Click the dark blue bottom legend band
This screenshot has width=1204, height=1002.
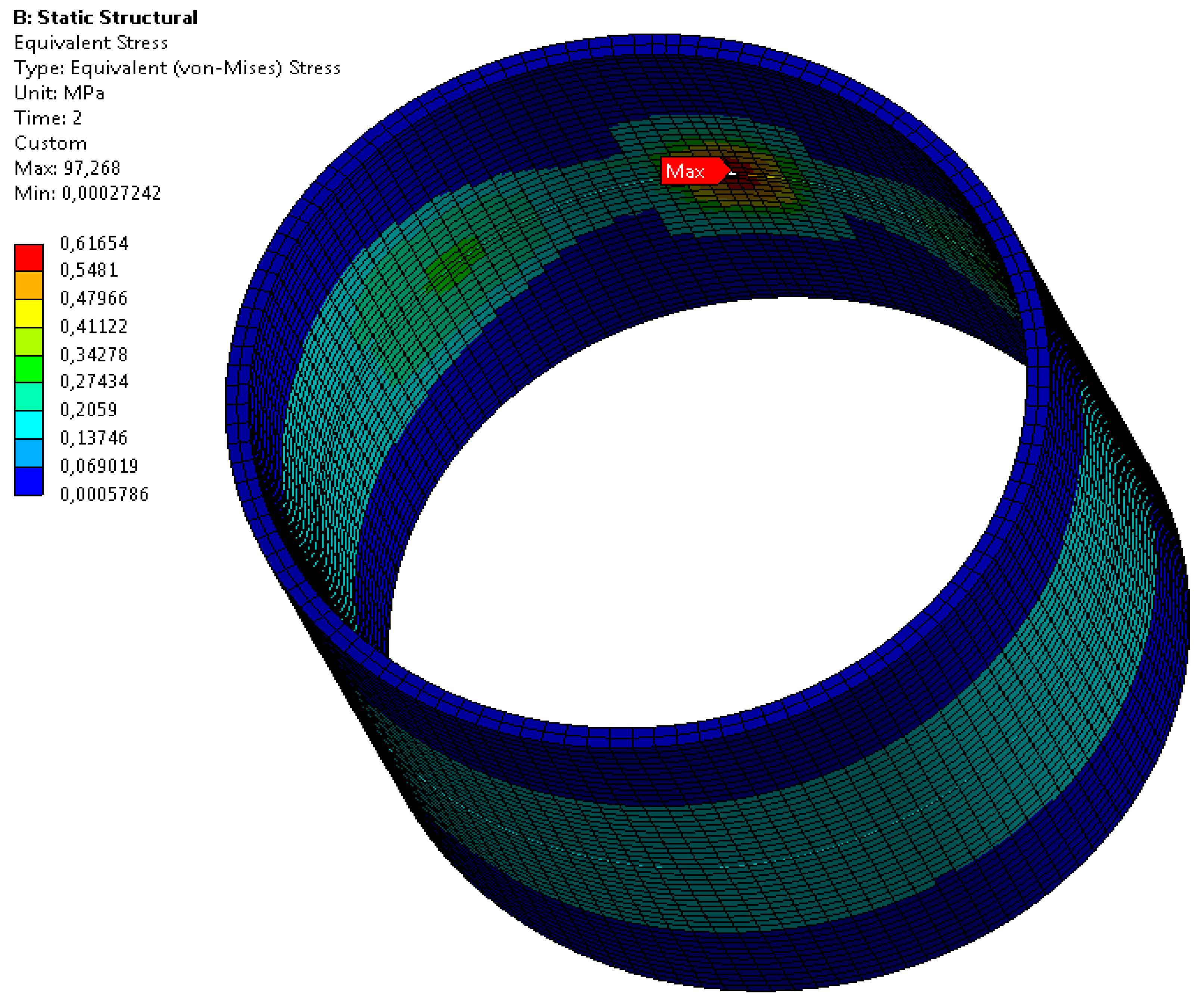pos(29,480)
